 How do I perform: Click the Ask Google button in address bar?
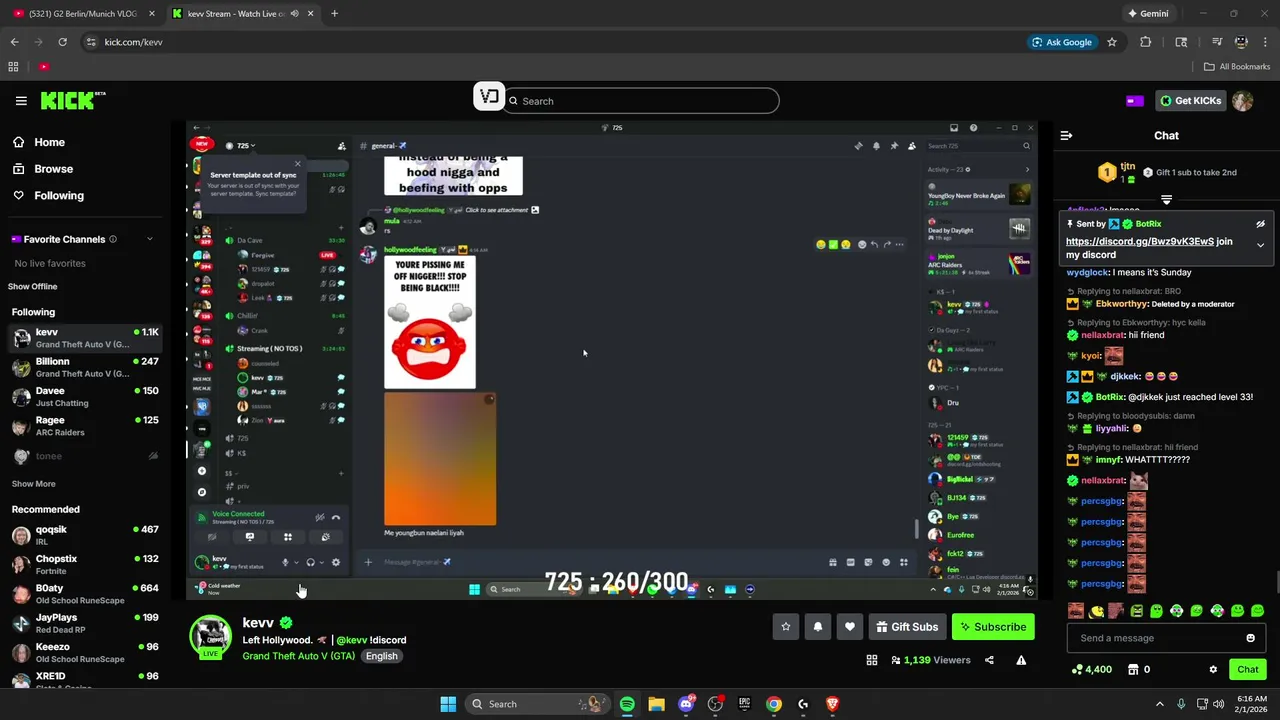tap(1062, 42)
